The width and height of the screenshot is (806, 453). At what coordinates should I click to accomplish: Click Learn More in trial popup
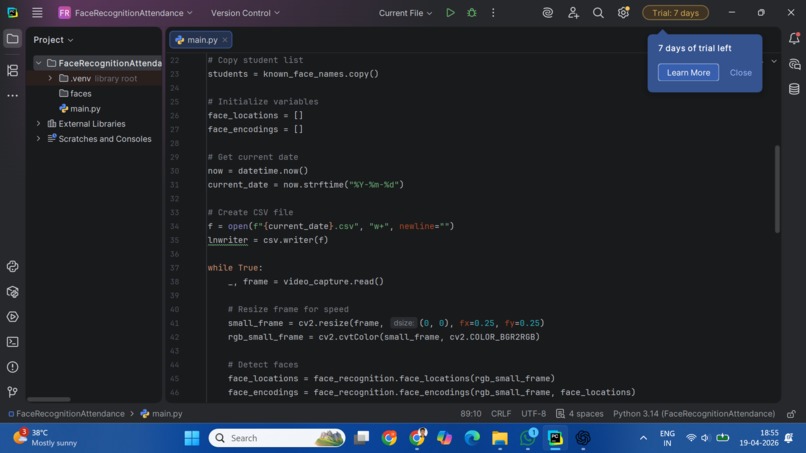click(688, 73)
